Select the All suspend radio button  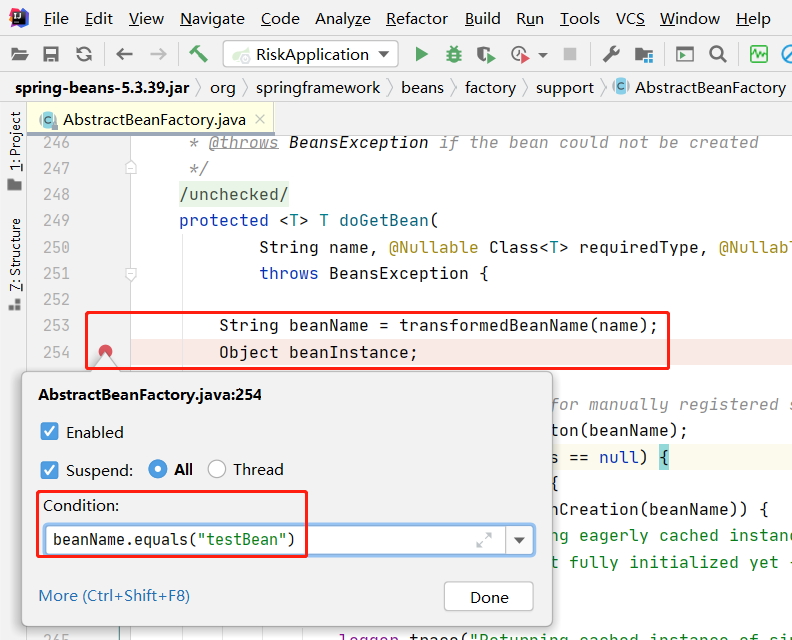click(158, 469)
